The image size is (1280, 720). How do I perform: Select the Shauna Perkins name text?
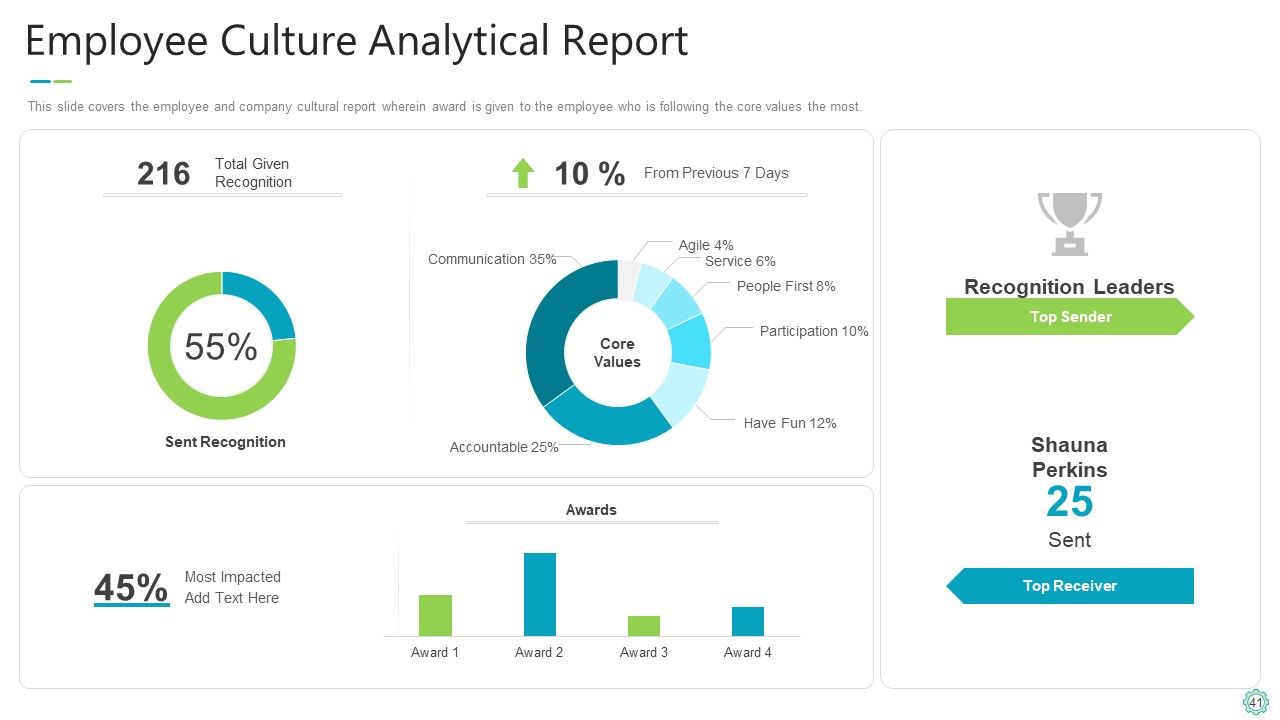pyautogui.click(x=1069, y=457)
